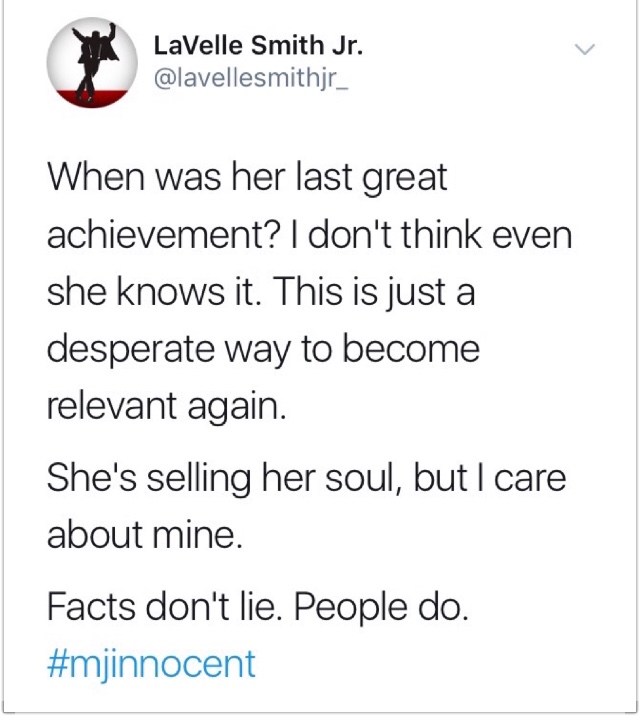Open the LaVelle Smith Jr. display name
The image size is (640, 716).
click(258, 46)
